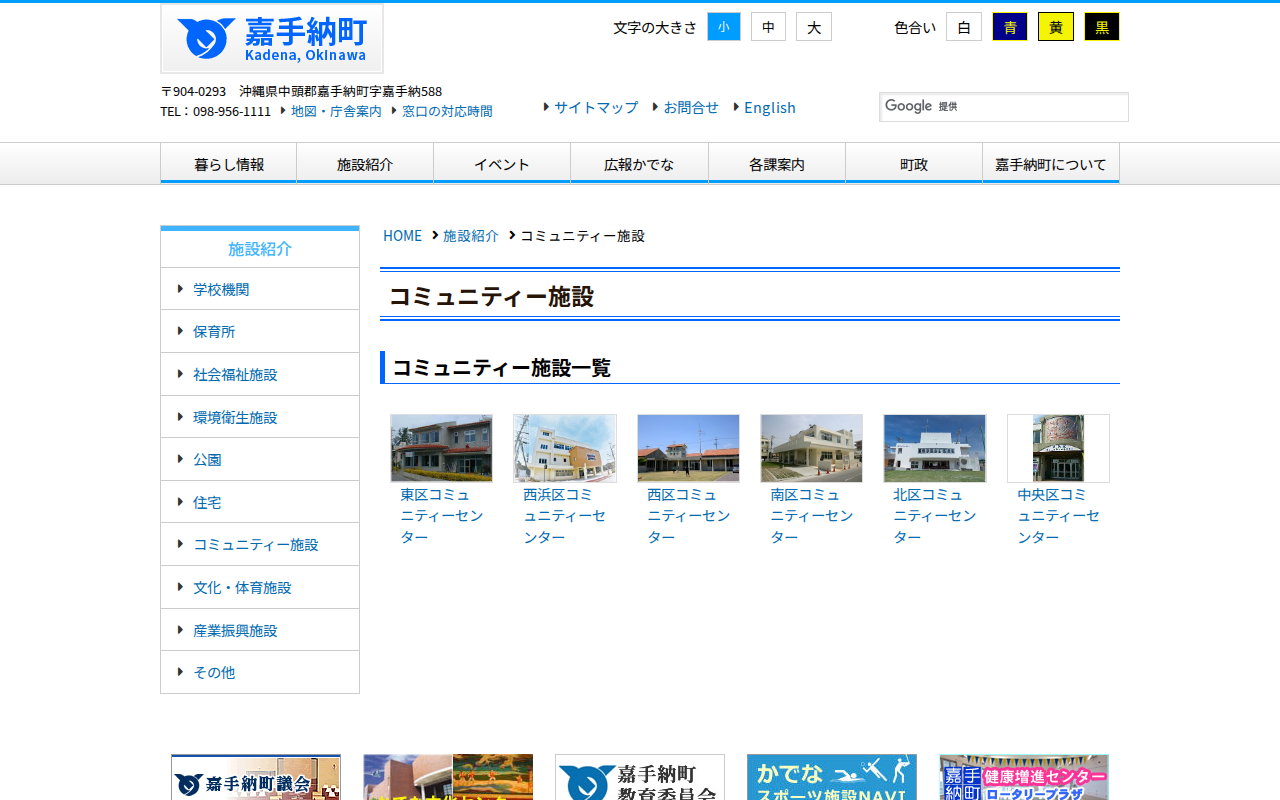This screenshot has width=1280, height=800.
Task: Expand the 文化・体育施設 sidebar item
Action: coord(243,587)
